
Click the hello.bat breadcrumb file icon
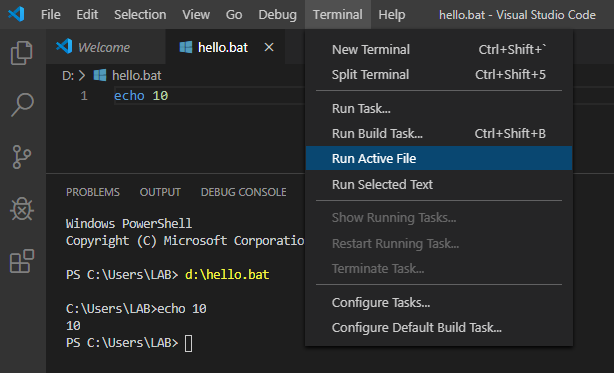tap(100, 75)
